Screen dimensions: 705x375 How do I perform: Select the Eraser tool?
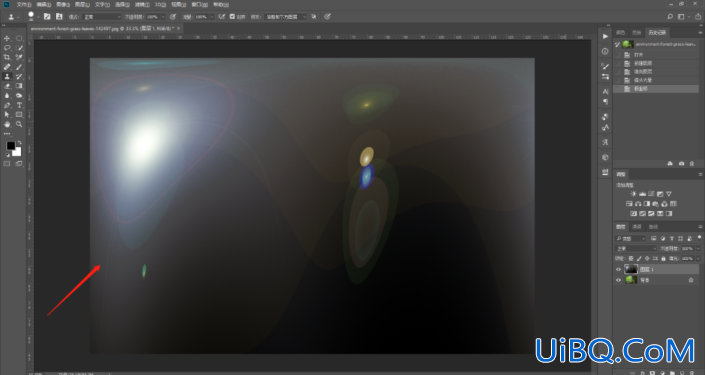(x=7, y=86)
